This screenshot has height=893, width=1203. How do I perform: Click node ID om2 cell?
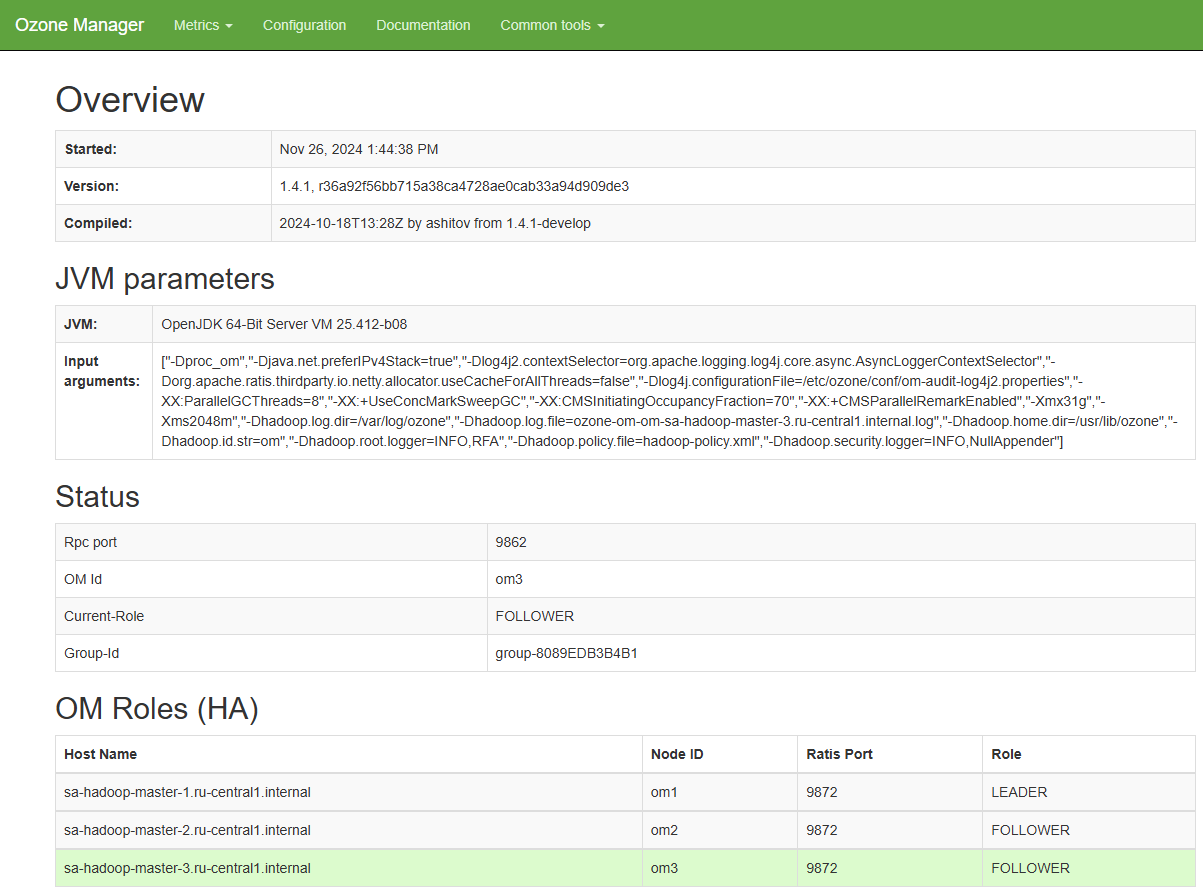[x=720, y=830]
